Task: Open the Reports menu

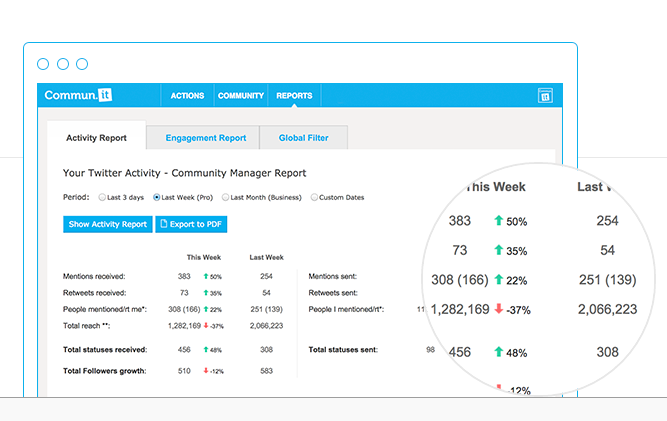Action: pos(294,96)
